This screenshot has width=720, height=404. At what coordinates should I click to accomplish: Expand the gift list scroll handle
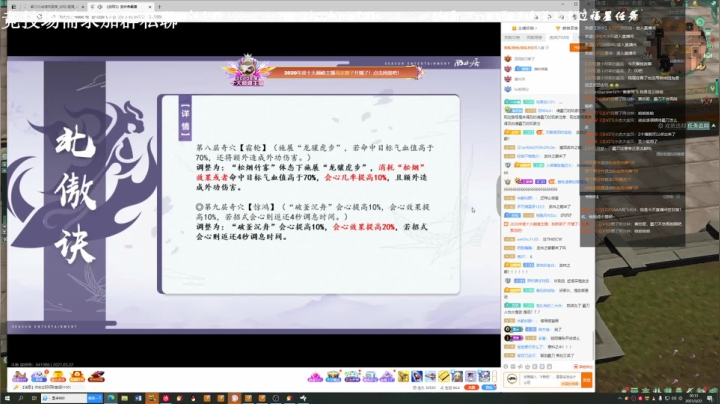[x=495, y=376]
